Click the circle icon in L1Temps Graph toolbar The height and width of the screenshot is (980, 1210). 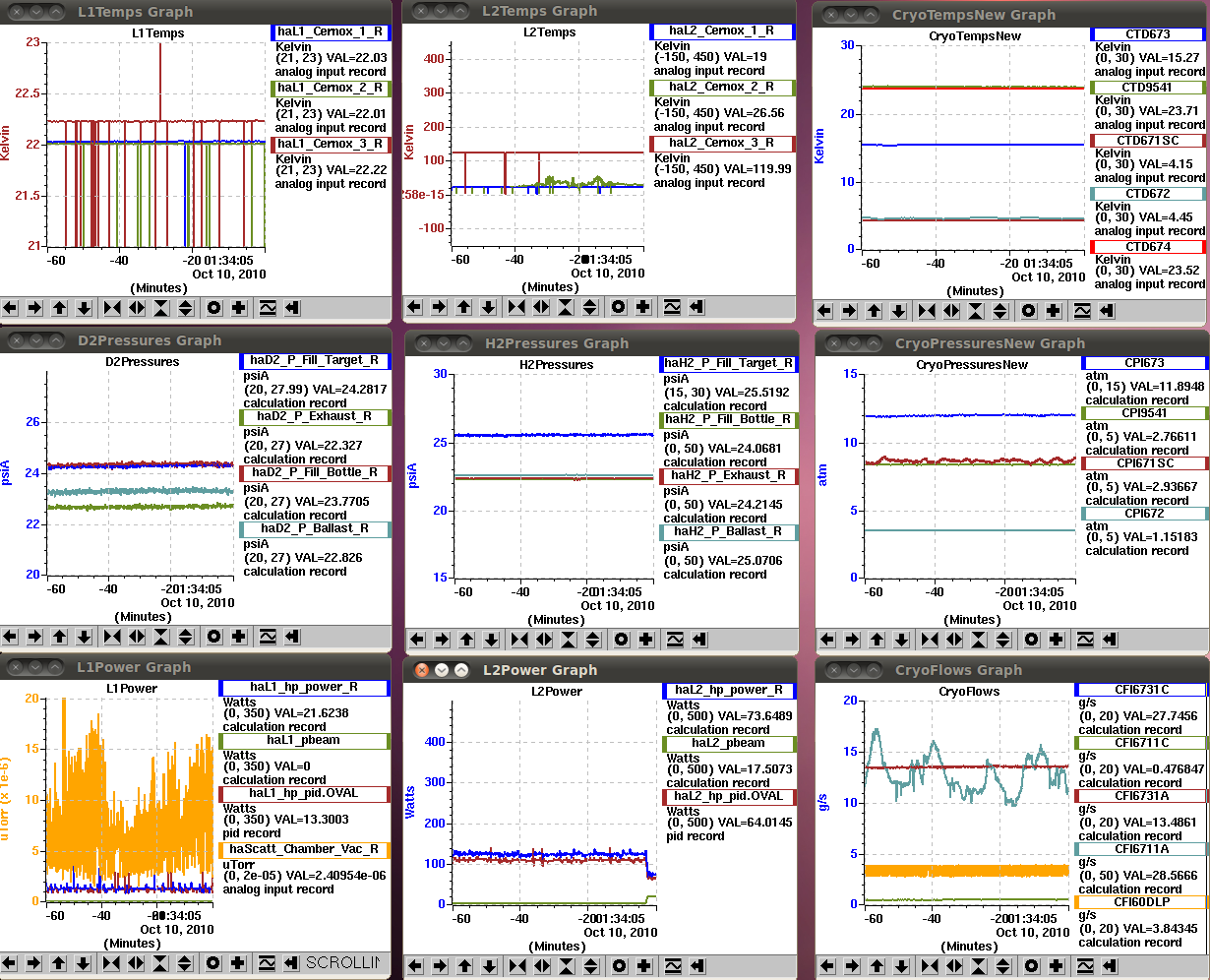point(214,308)
